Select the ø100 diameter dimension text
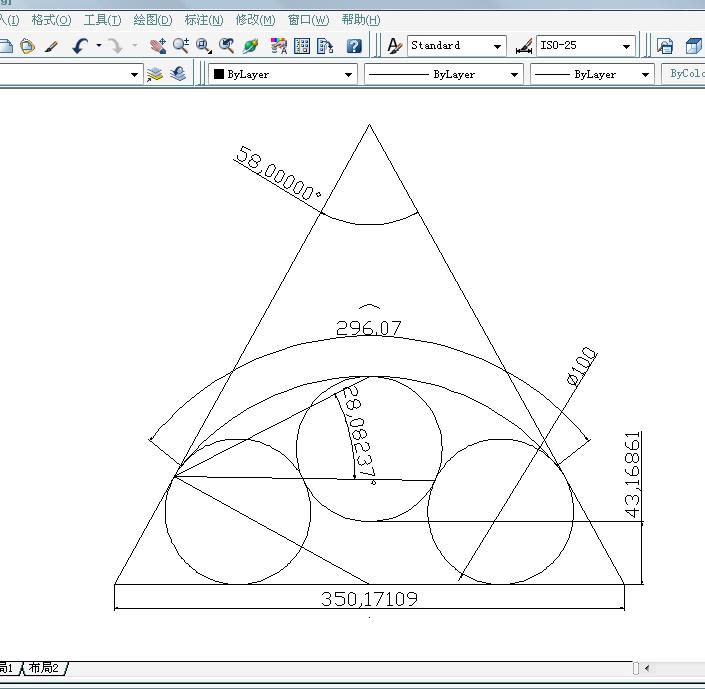 (x=581, y=366)
